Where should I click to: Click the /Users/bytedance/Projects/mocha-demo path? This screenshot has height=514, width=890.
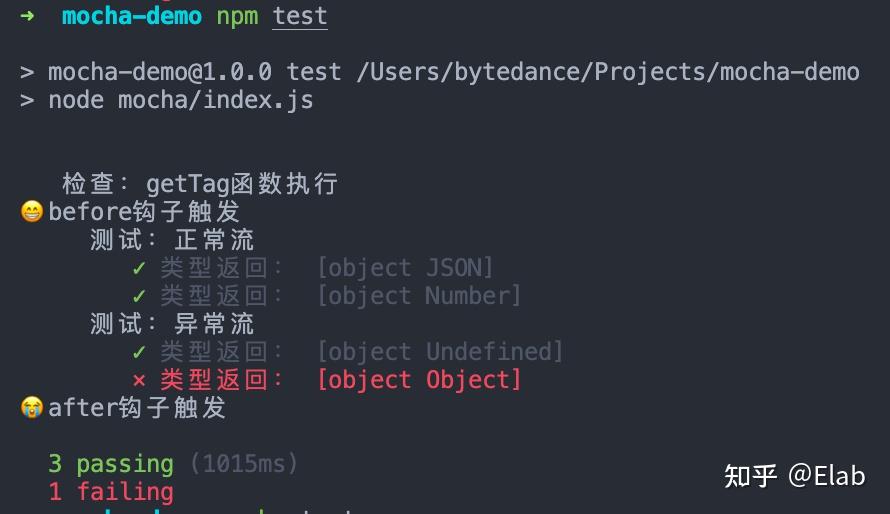[x=605, y=72]
